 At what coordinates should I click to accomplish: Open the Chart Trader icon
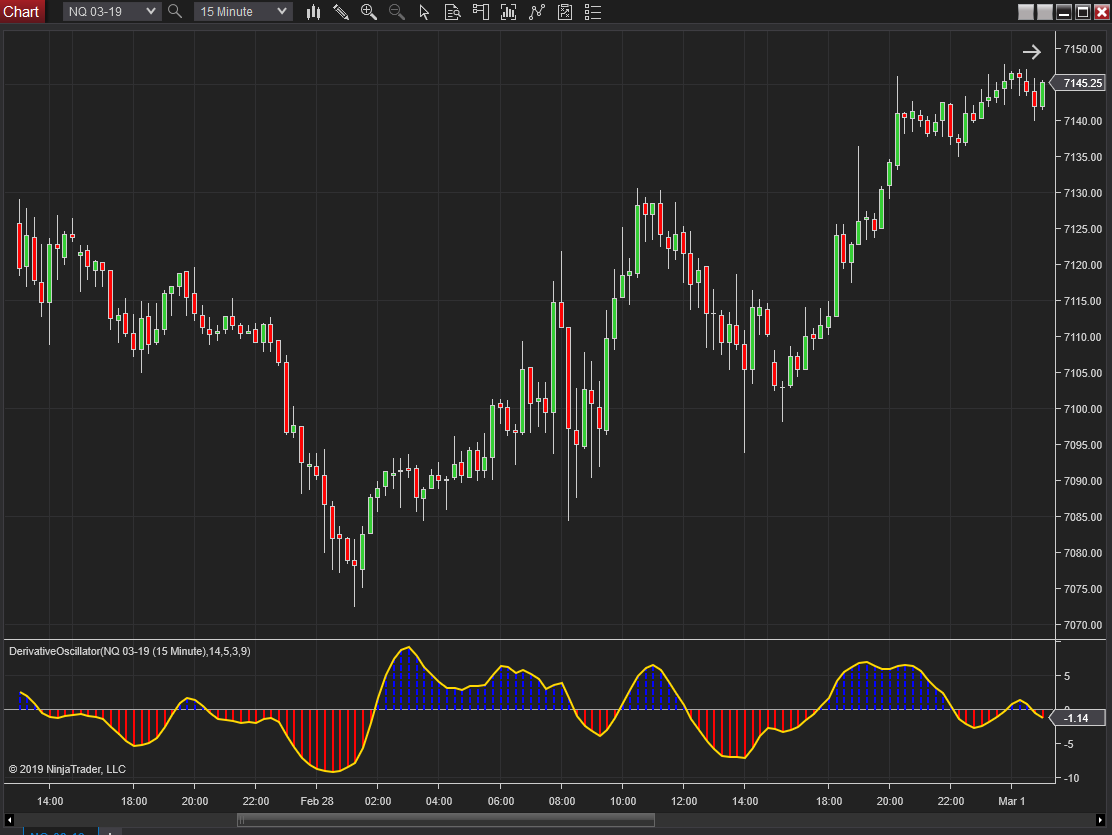[481, 12]
